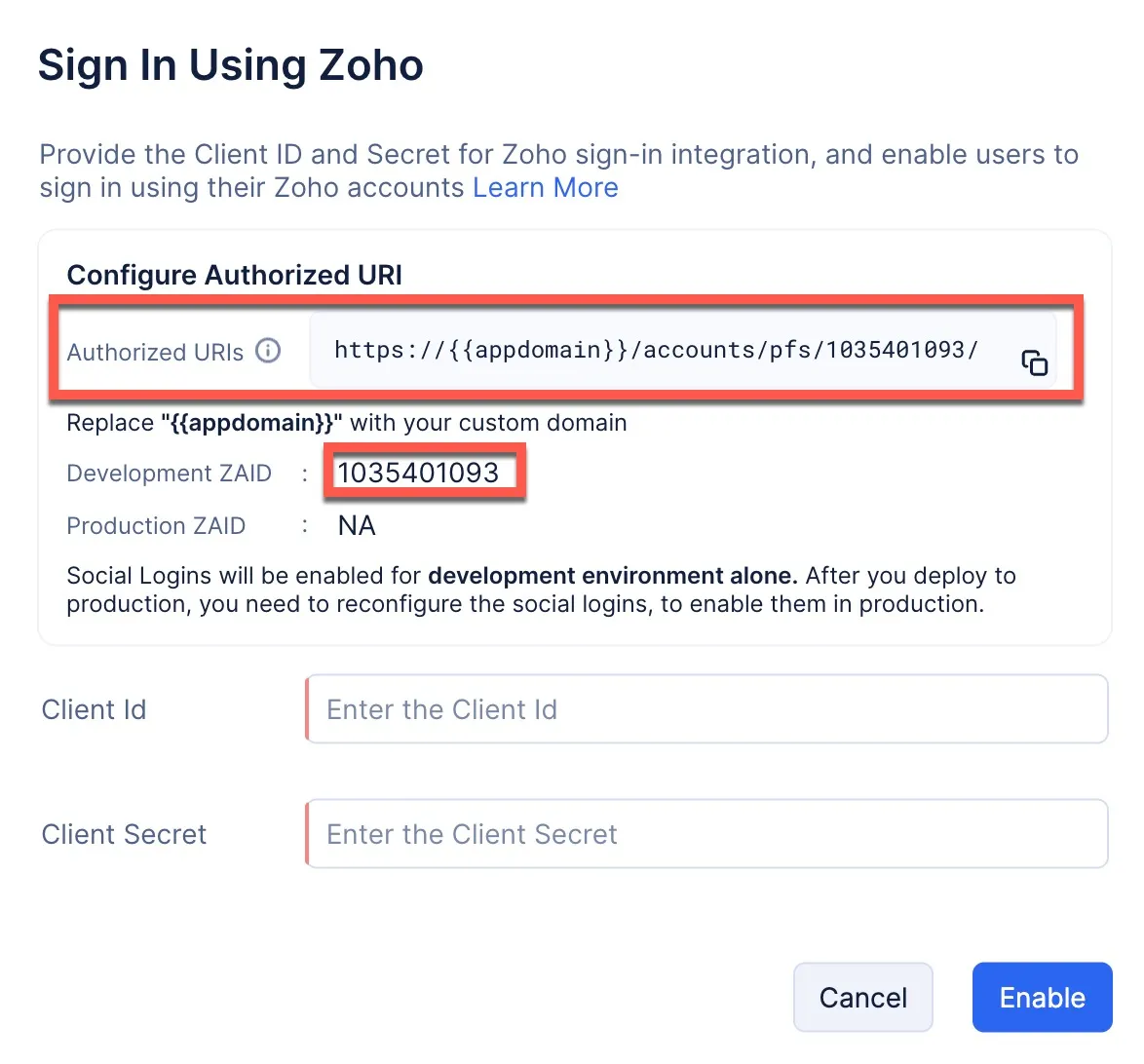
Task: Cancel the Zoho sign-in setup
Action: 862,997
